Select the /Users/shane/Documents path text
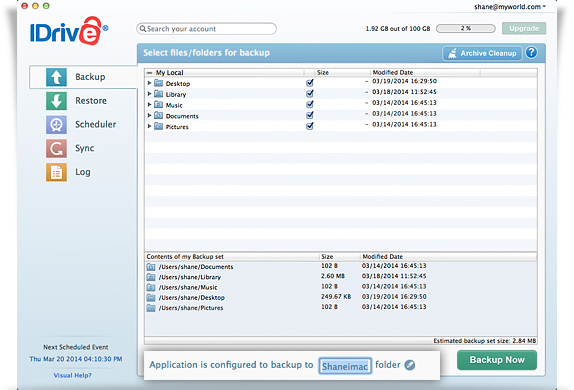Image resolution: width=574 pixels, height=390 pixels. (x=196, y=267)
